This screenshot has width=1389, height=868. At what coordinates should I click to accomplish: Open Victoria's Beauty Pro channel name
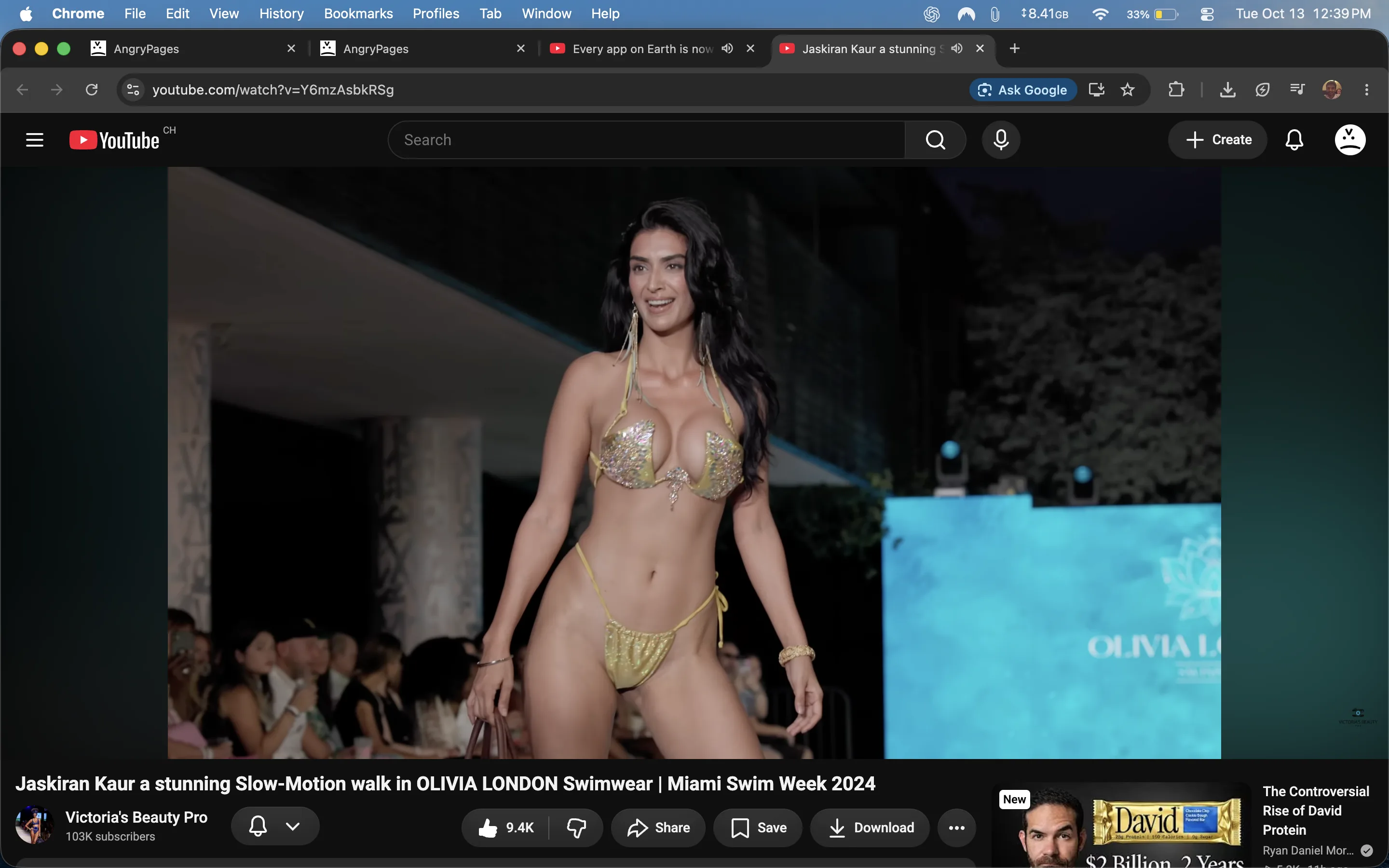pyautogui.click(x=136, y=817)
